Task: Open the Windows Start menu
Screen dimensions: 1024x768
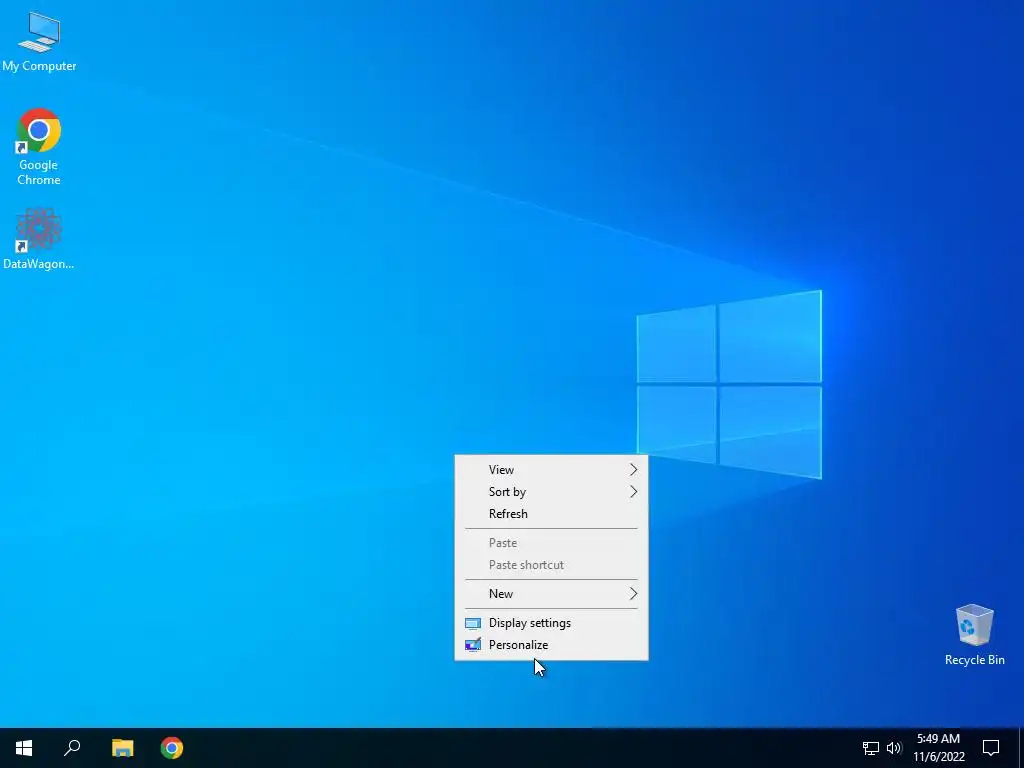Action: [x=24, y=748]
